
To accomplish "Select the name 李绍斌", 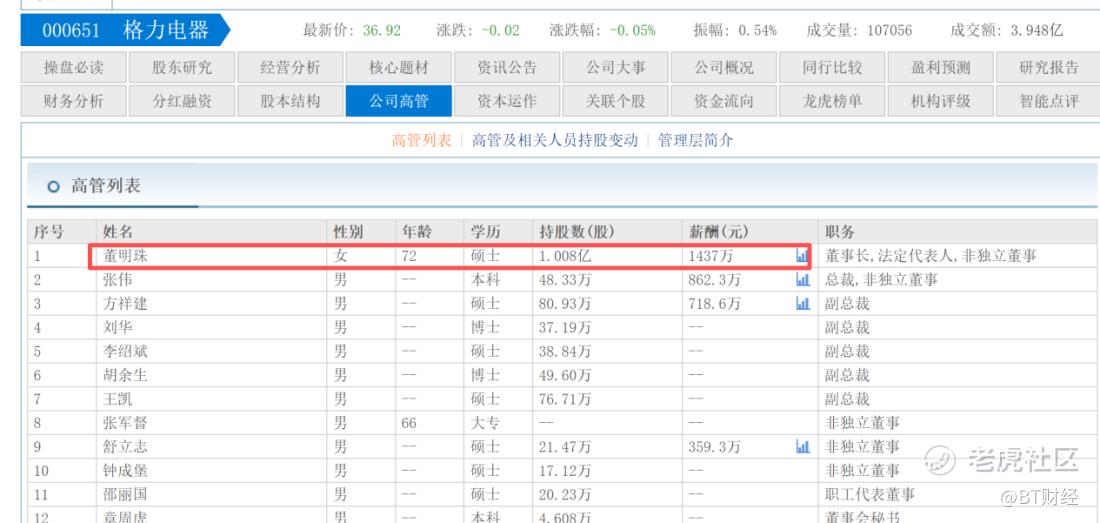I will click(126, 351).
